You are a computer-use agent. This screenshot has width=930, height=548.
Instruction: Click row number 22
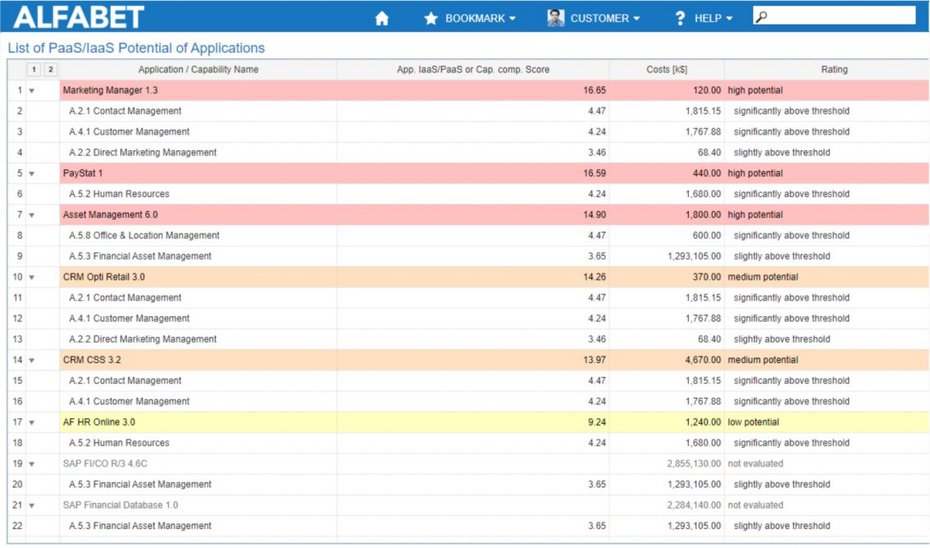[x=17, y=526]
